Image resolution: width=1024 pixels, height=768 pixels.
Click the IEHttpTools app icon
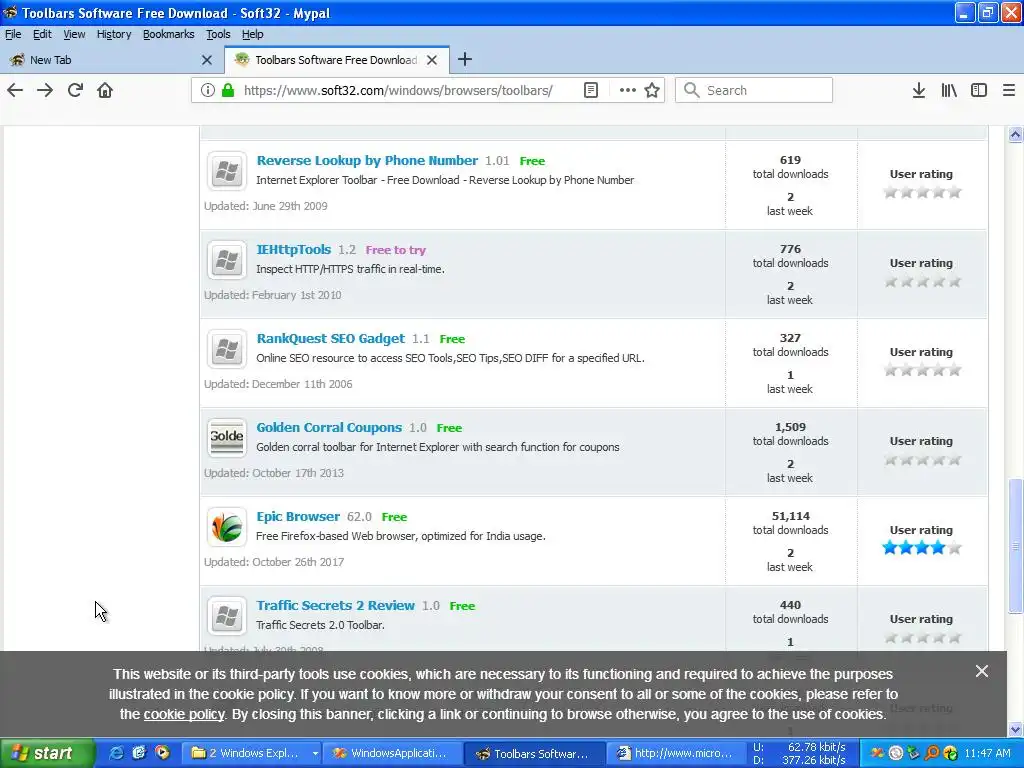tap(227, 260)
